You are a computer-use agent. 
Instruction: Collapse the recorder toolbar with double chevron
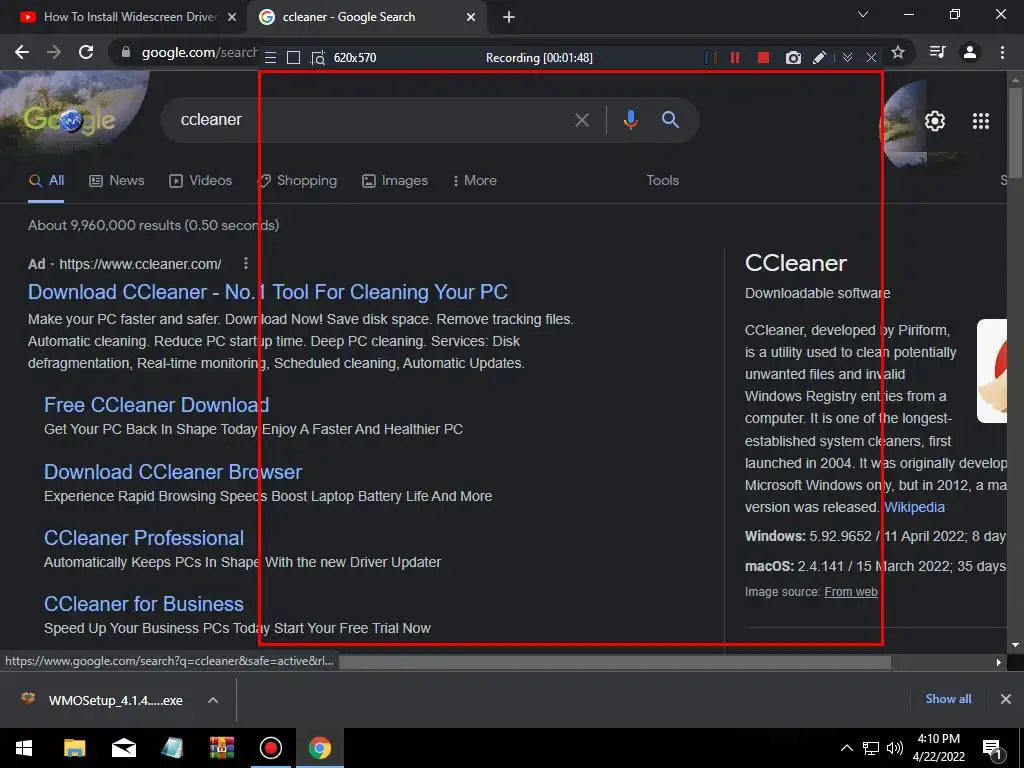[x=847, y=57]
